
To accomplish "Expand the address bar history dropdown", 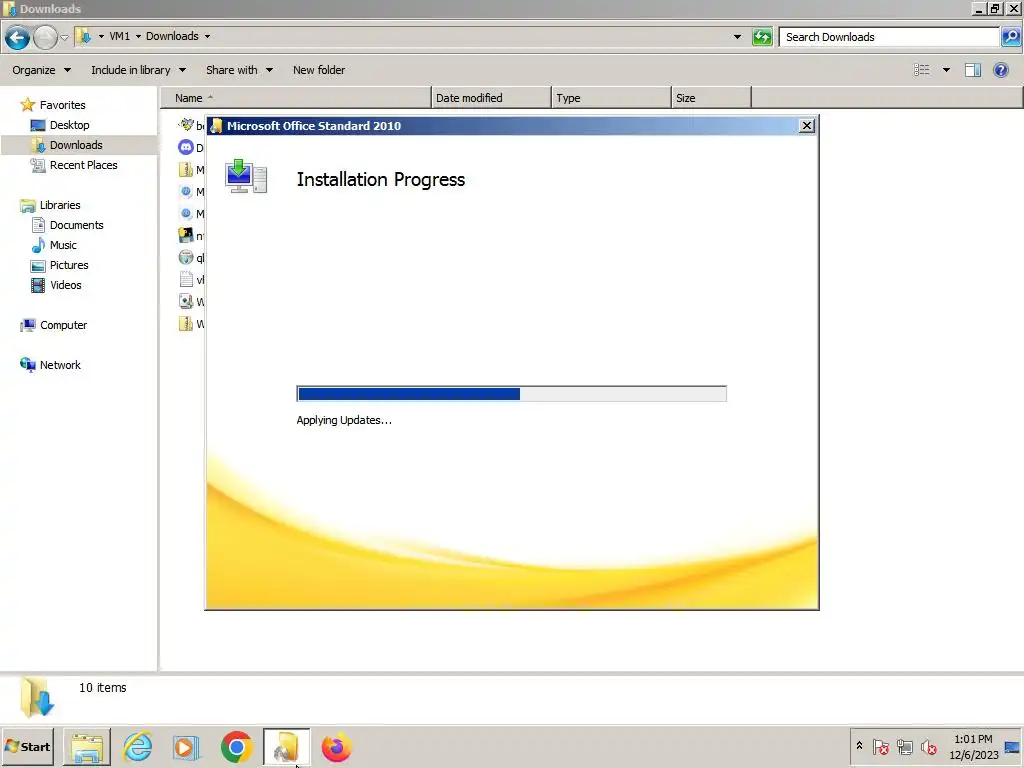I will pos(737,37).
